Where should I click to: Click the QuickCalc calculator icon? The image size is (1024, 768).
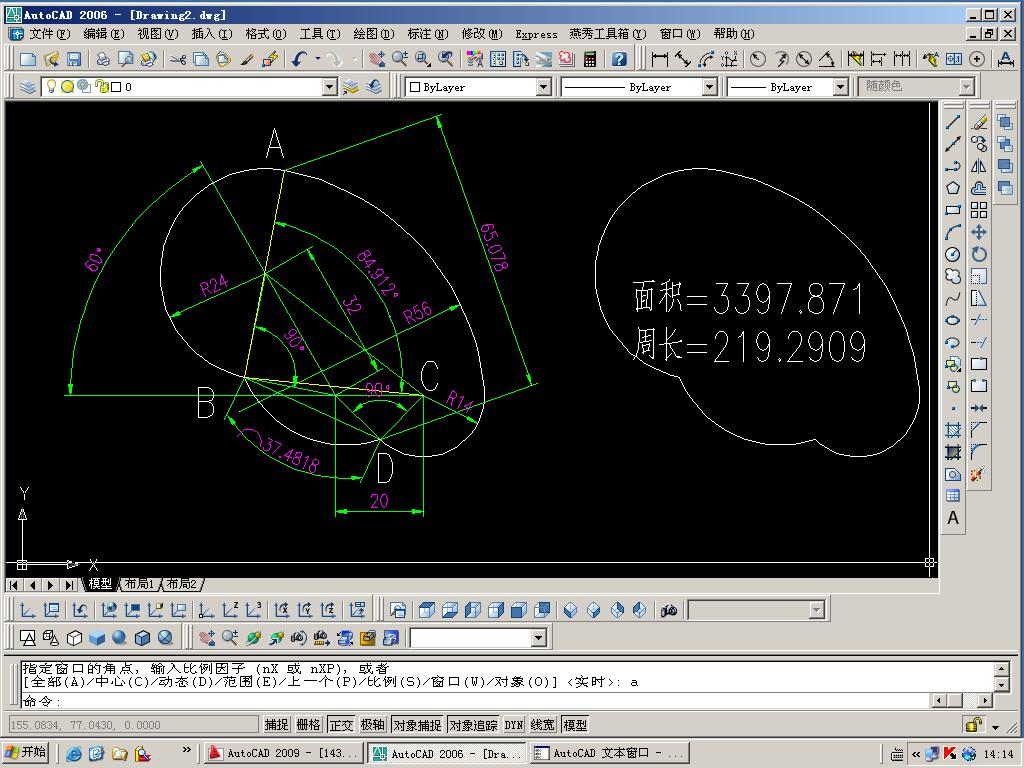coord(590,59)
